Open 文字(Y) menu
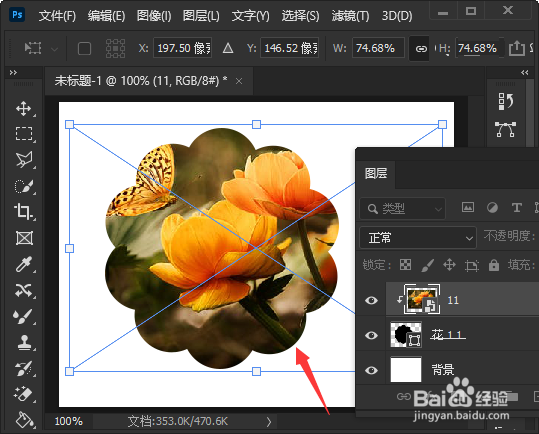Image resolution: width=539 pixels, height=434 pixels. [x=250, y=16]
